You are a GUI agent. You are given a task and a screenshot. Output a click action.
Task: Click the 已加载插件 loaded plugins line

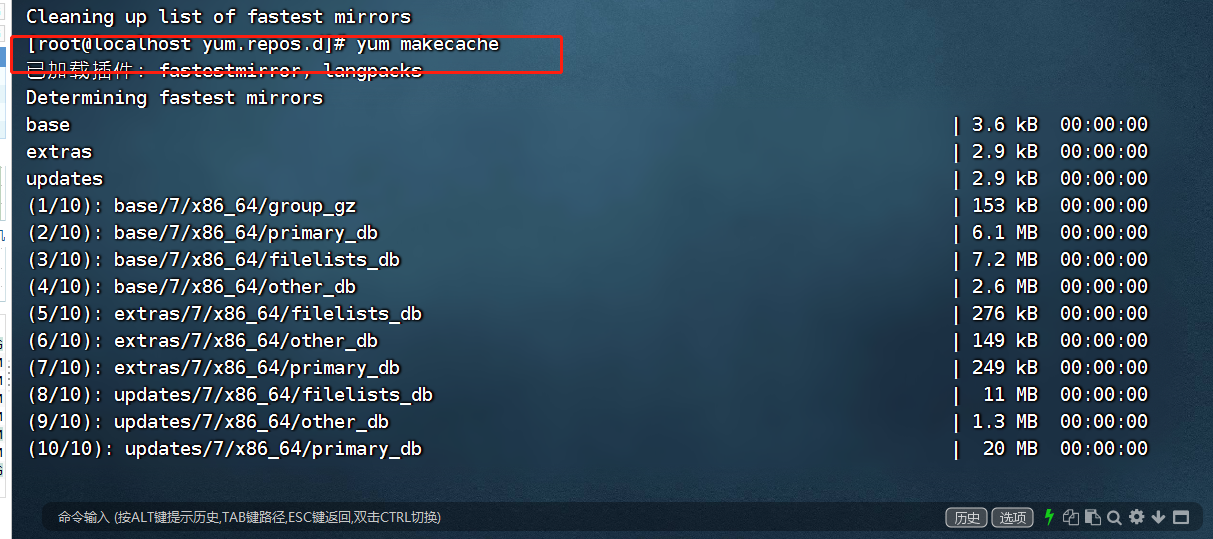224,71
